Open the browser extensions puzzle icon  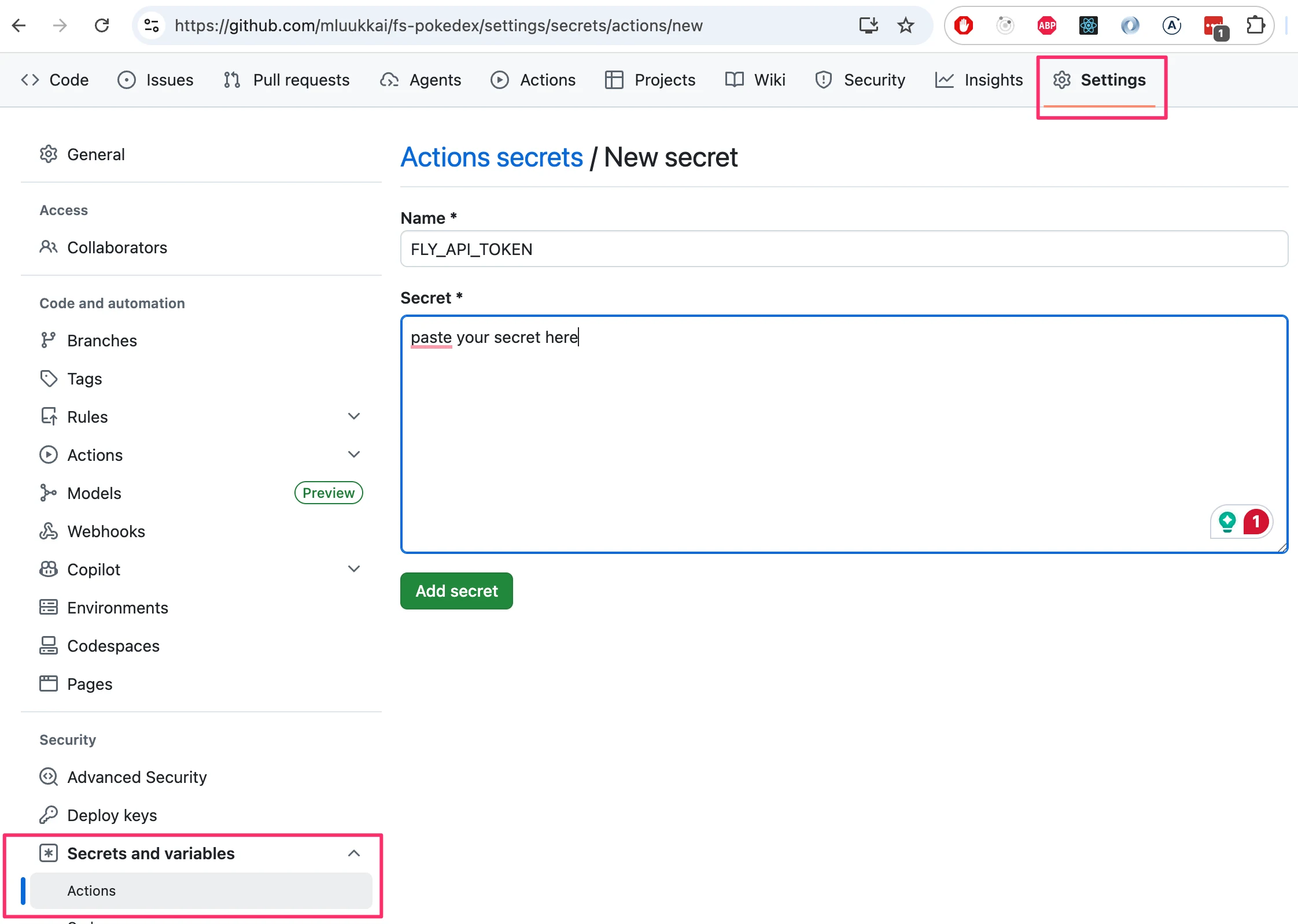coord(1256,25)
